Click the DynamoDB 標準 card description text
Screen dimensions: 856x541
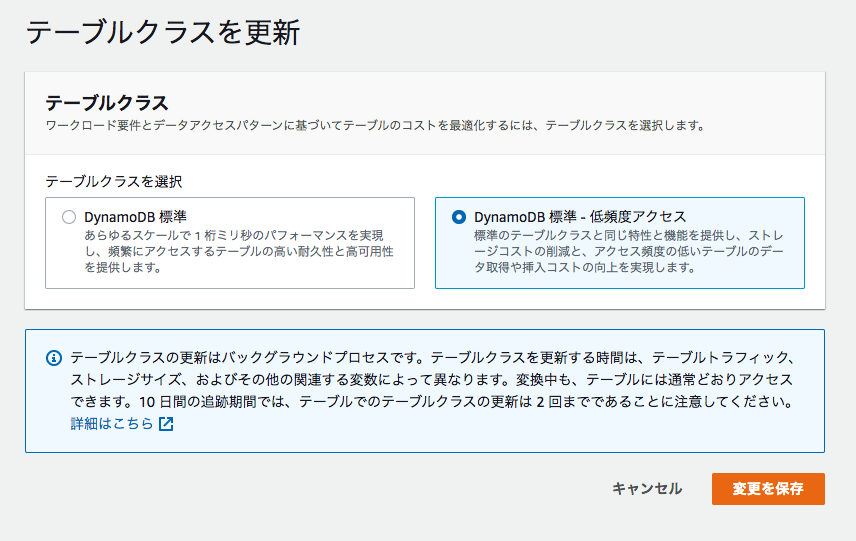pos(239,251)
